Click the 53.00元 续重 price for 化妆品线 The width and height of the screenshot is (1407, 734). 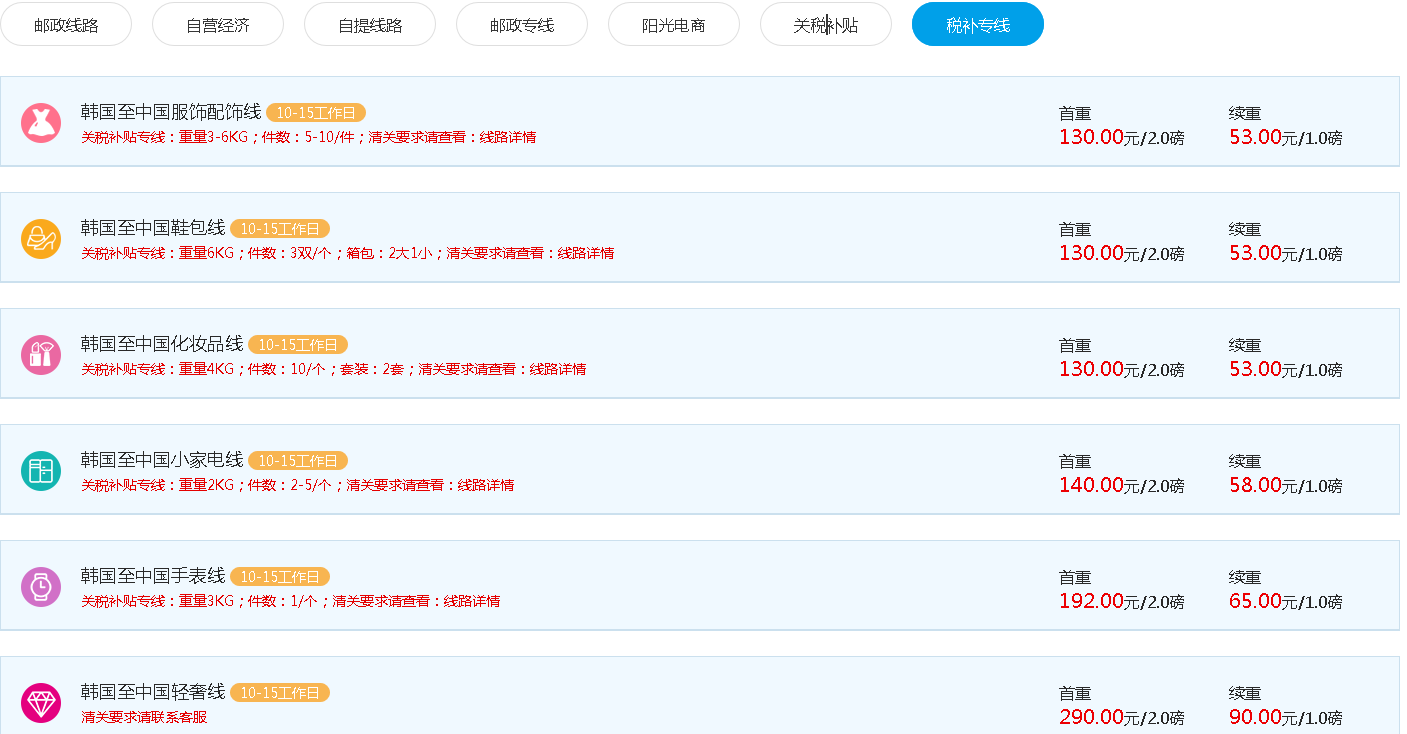click(1264, 369)
